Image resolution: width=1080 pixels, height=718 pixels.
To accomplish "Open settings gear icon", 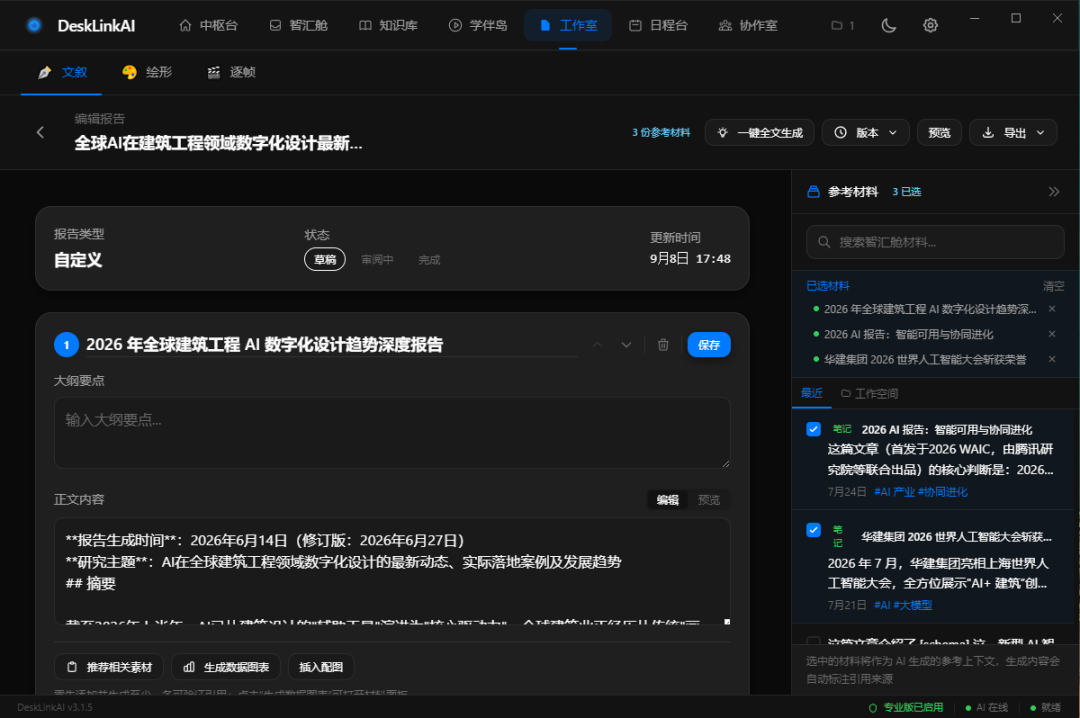I will 930,25.
